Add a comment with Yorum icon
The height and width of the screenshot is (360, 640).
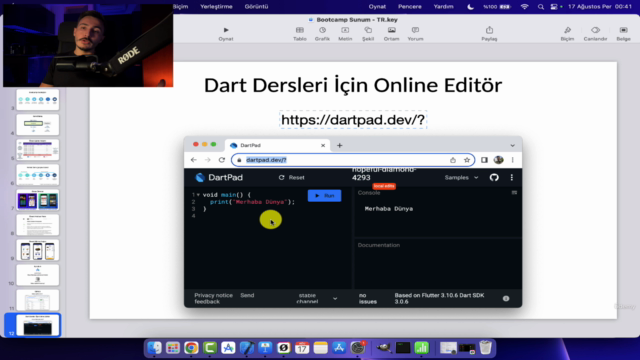(x=415, y=33)
